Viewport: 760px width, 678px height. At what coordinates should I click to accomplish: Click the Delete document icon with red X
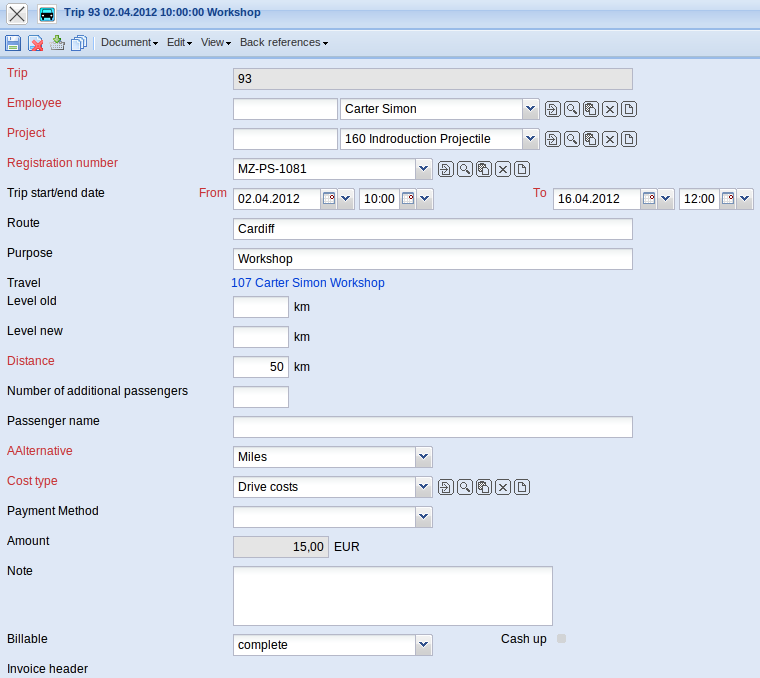pos(35,43)
